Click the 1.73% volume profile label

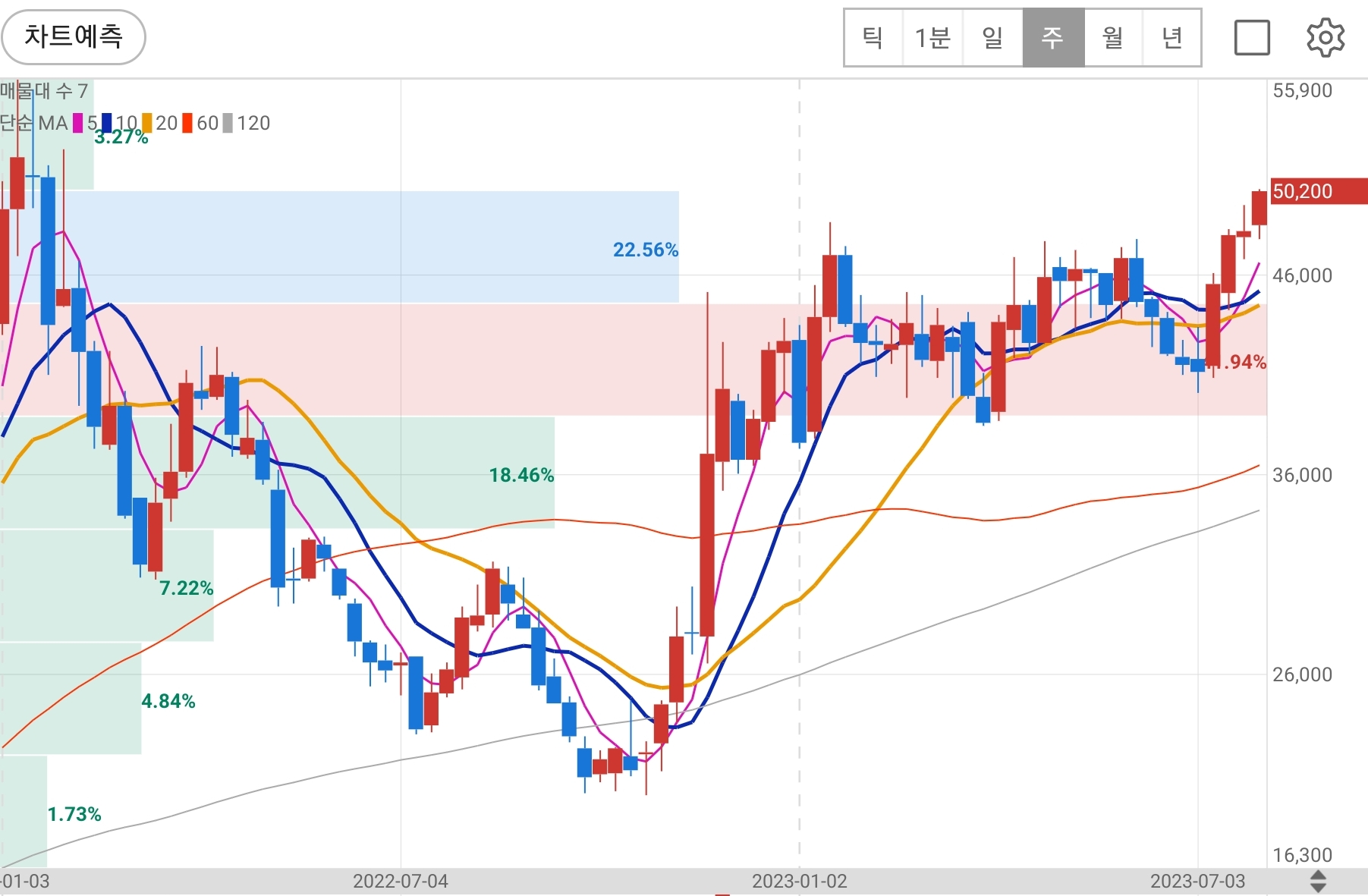[74, 814]
